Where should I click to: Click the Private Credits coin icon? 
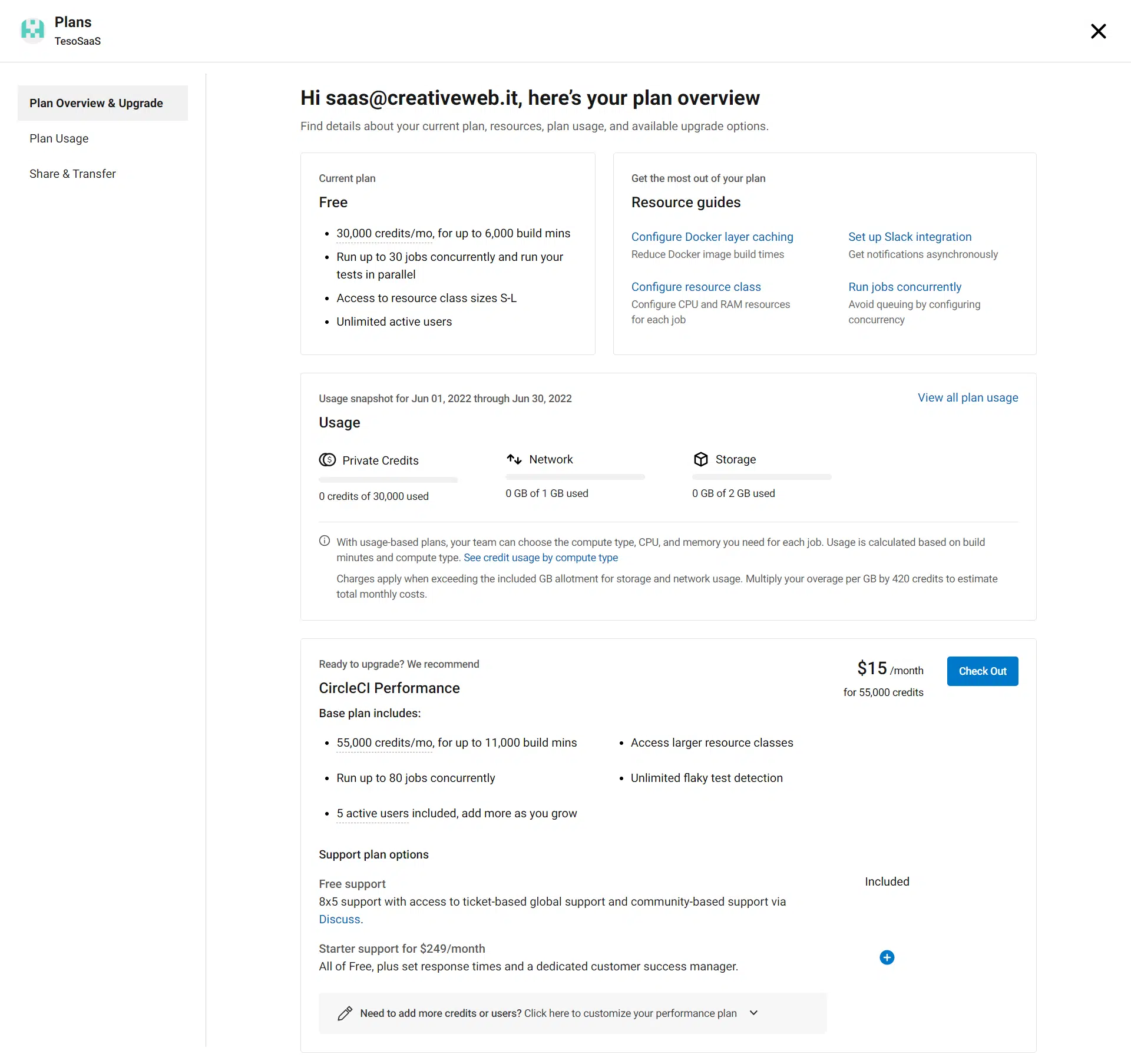click(x=328, y=460)
